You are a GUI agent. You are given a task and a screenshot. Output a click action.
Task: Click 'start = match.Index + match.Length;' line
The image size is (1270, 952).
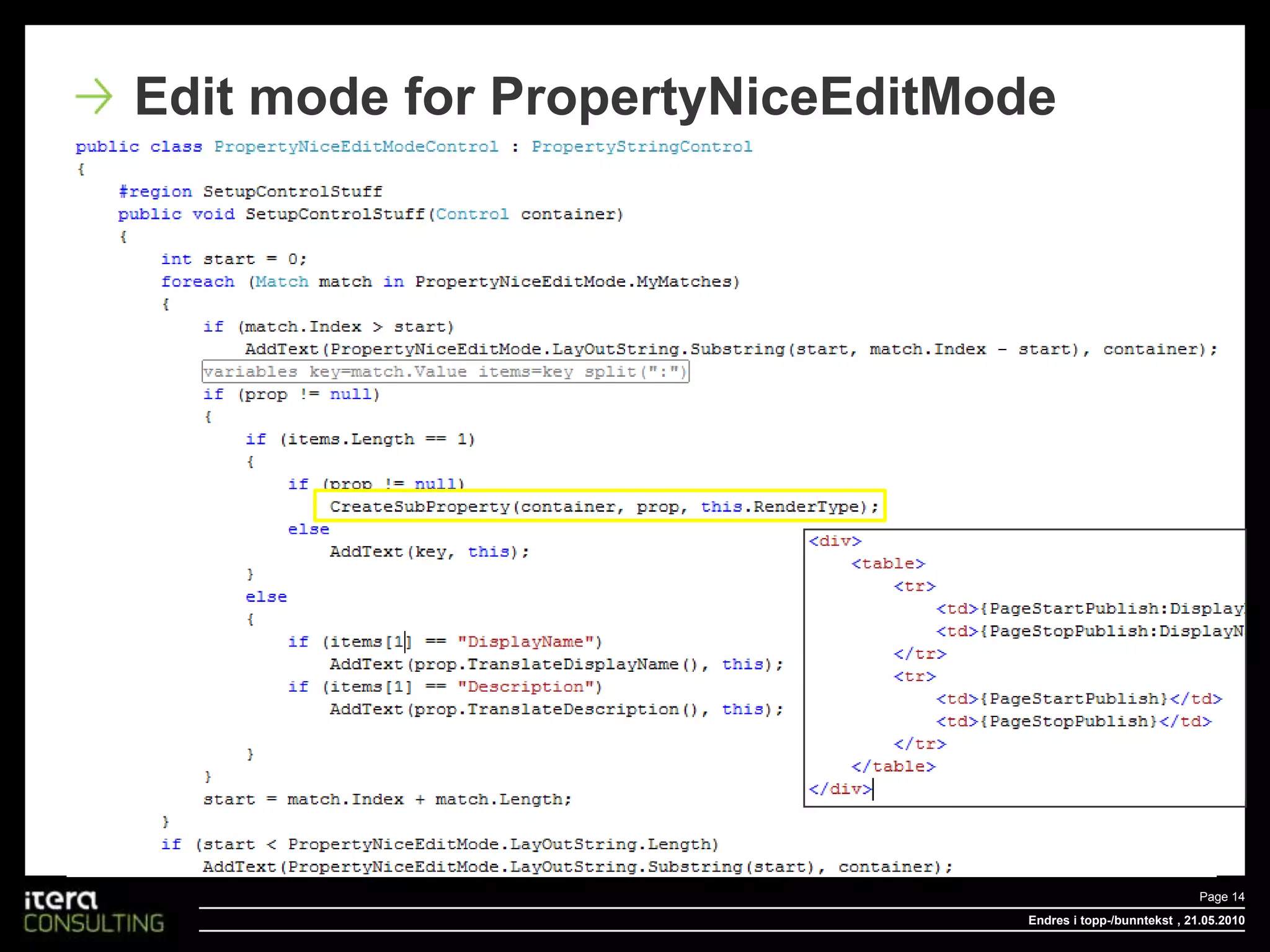point(388,800)
